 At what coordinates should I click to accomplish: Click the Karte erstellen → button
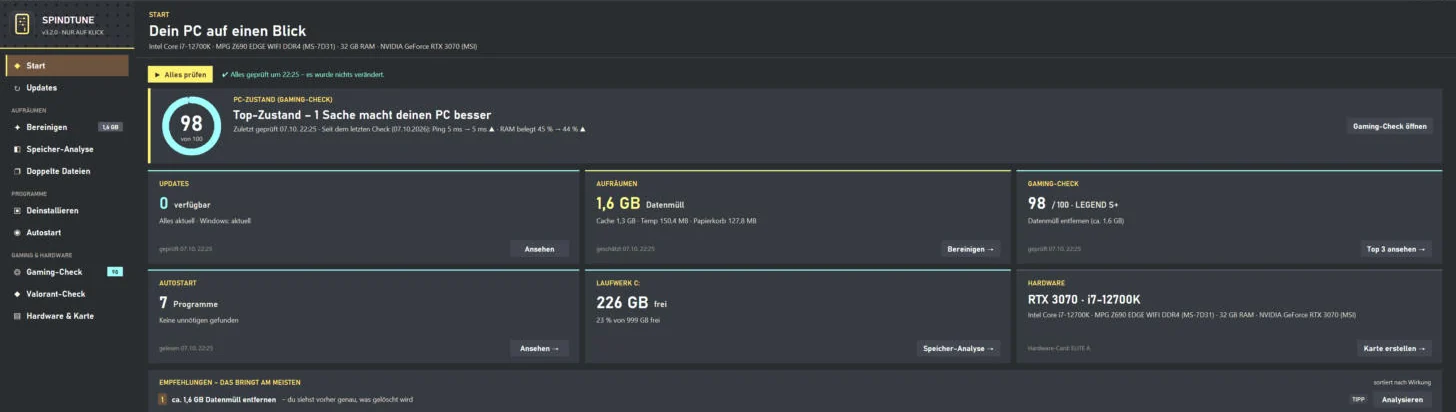[1394, 348]
